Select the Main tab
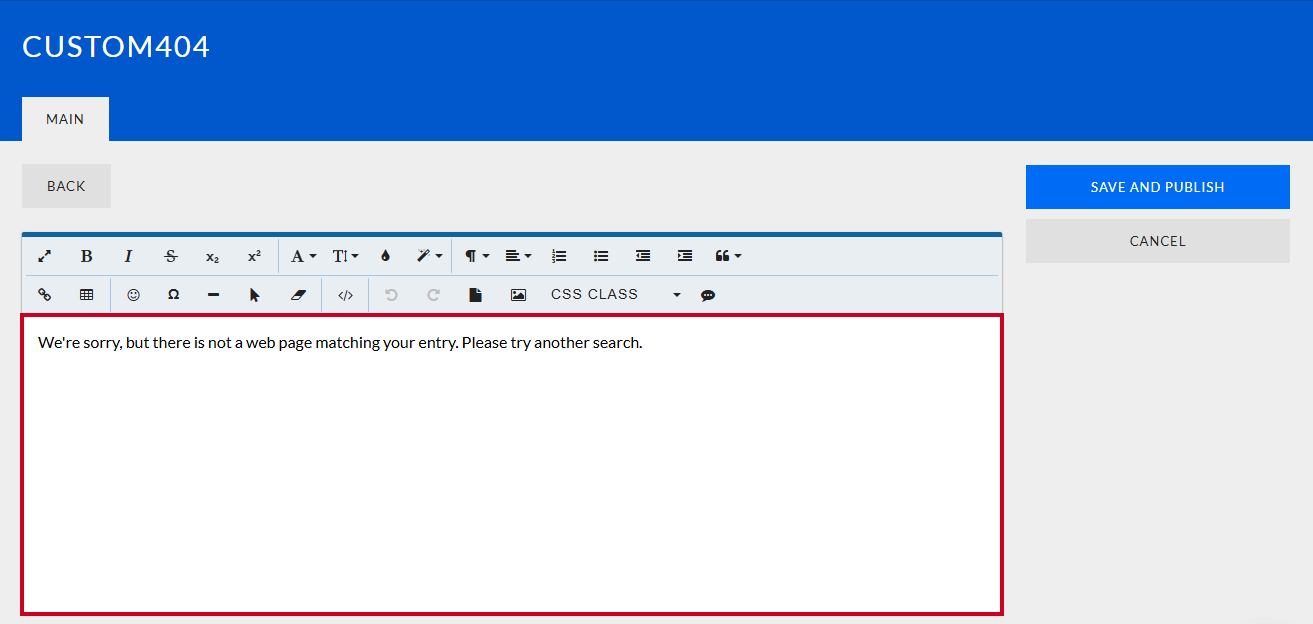1313x624 pixels. click(65, 119)
